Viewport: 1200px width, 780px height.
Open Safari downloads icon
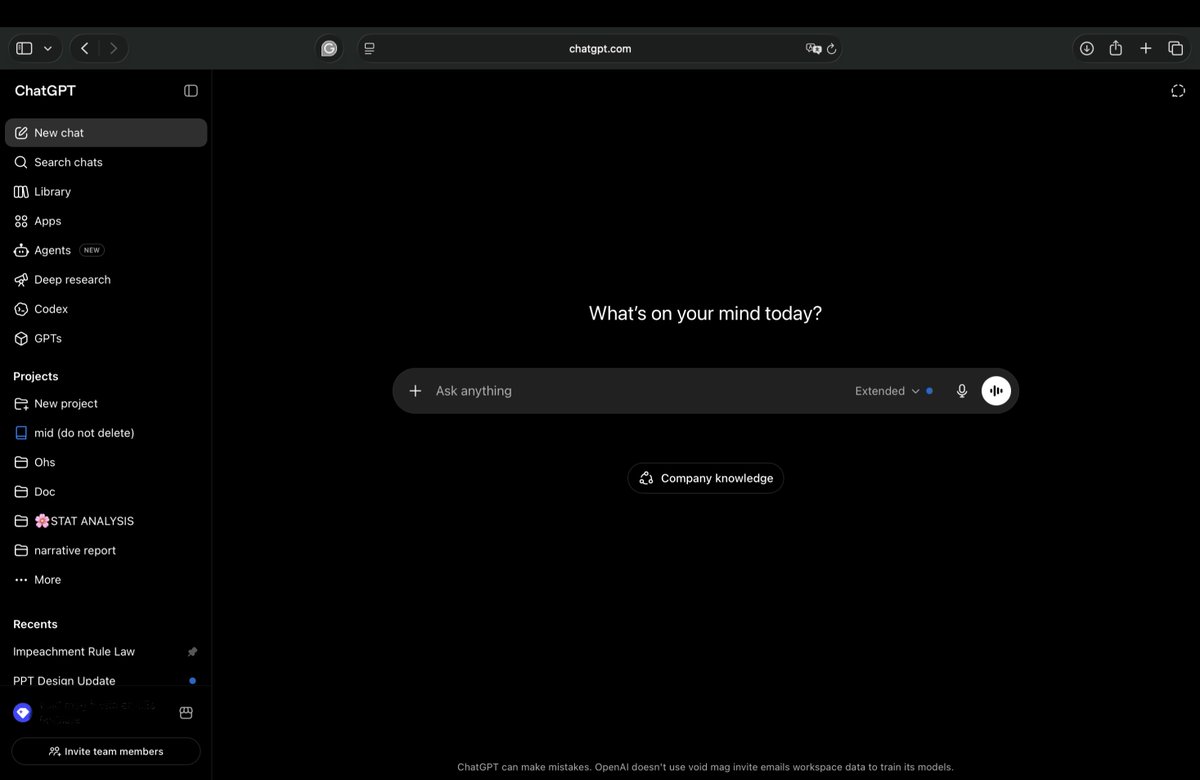click(x=1087, y=48)
